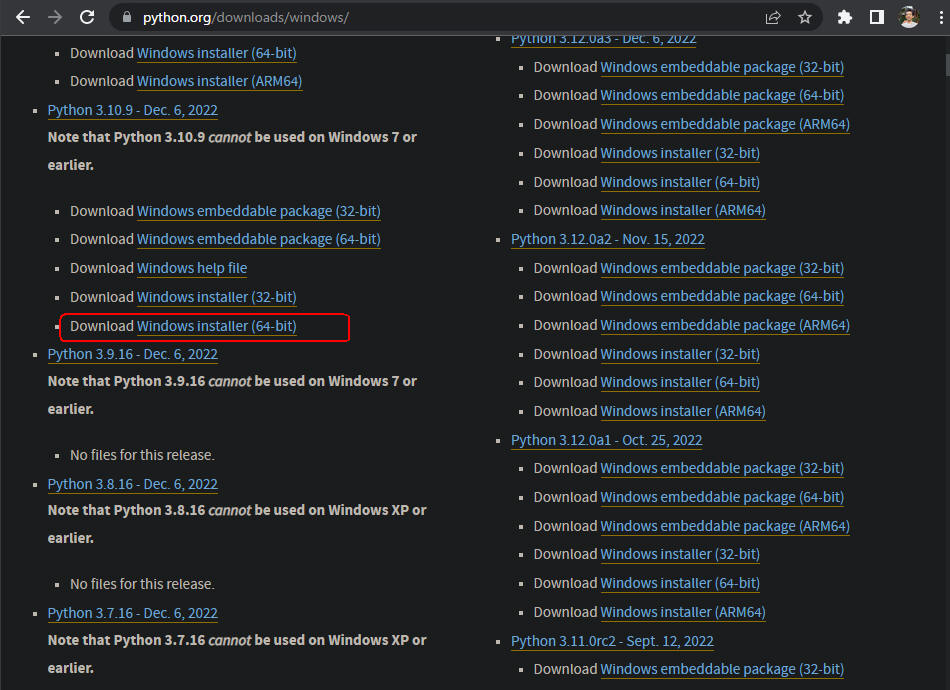Download Python 3.12.0a2 Windows installer (ARM64)
The height and width of the screenshot is (690, 950).
pyautogui.click(x=683, y=411)
